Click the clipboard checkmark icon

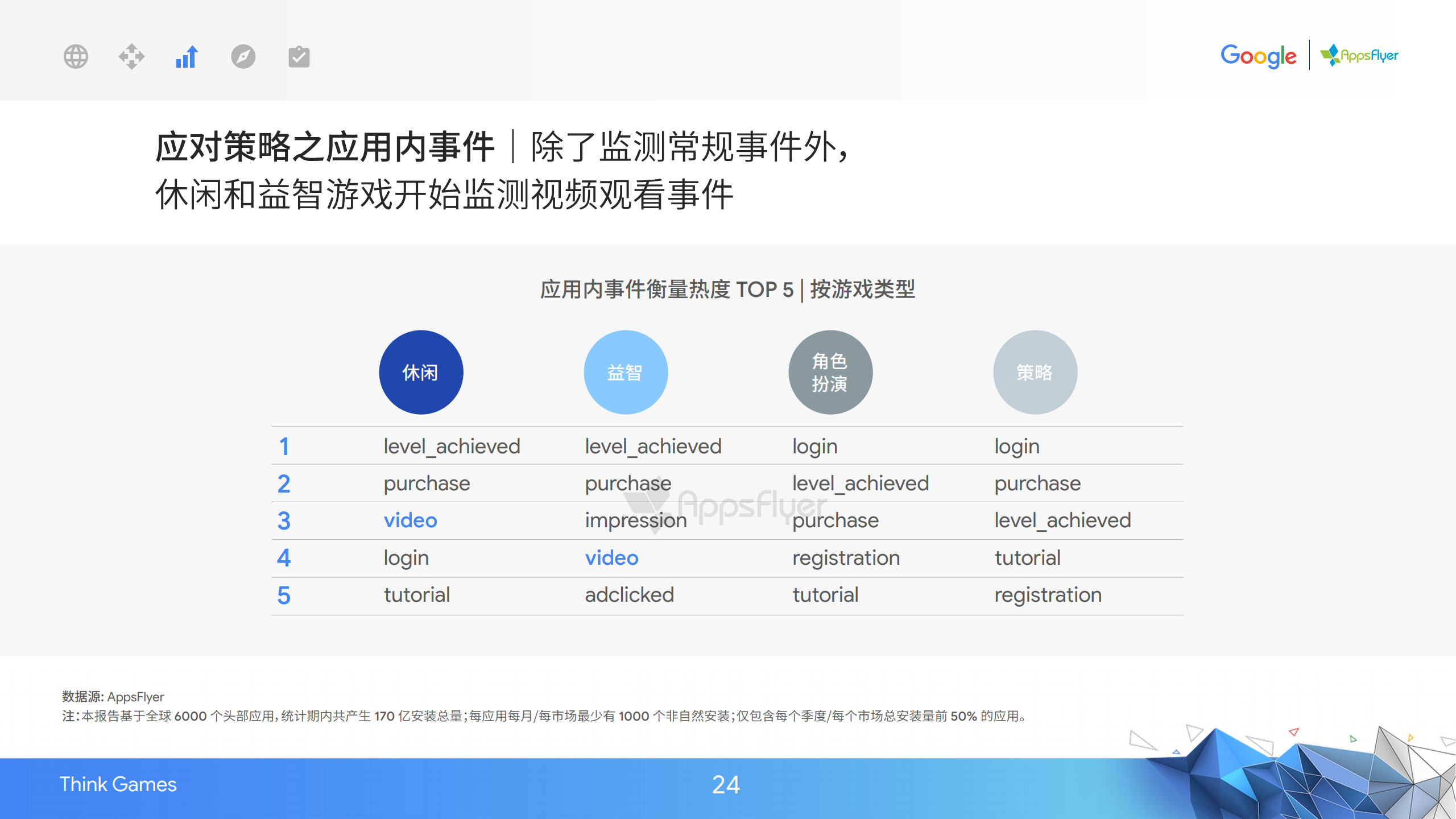pos(299,56)
